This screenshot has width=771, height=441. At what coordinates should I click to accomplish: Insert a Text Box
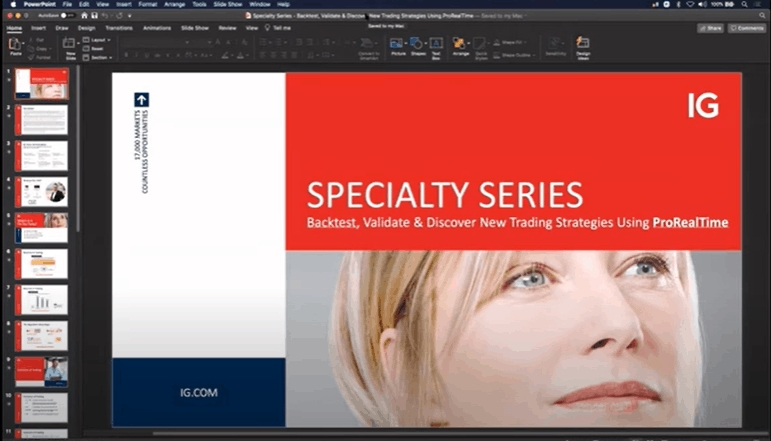tap(436, 43)
